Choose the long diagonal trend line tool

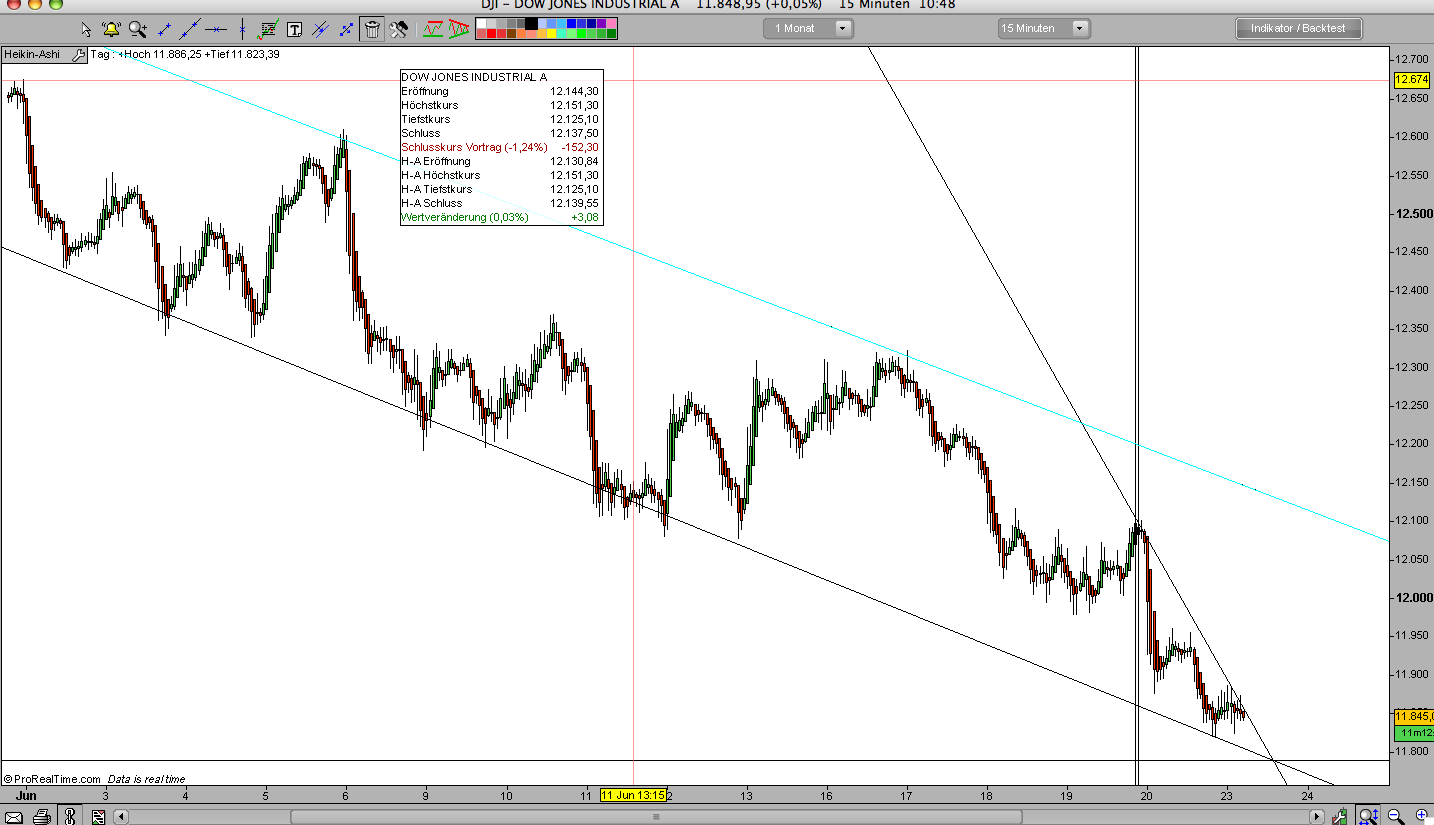tap(189, 29)
